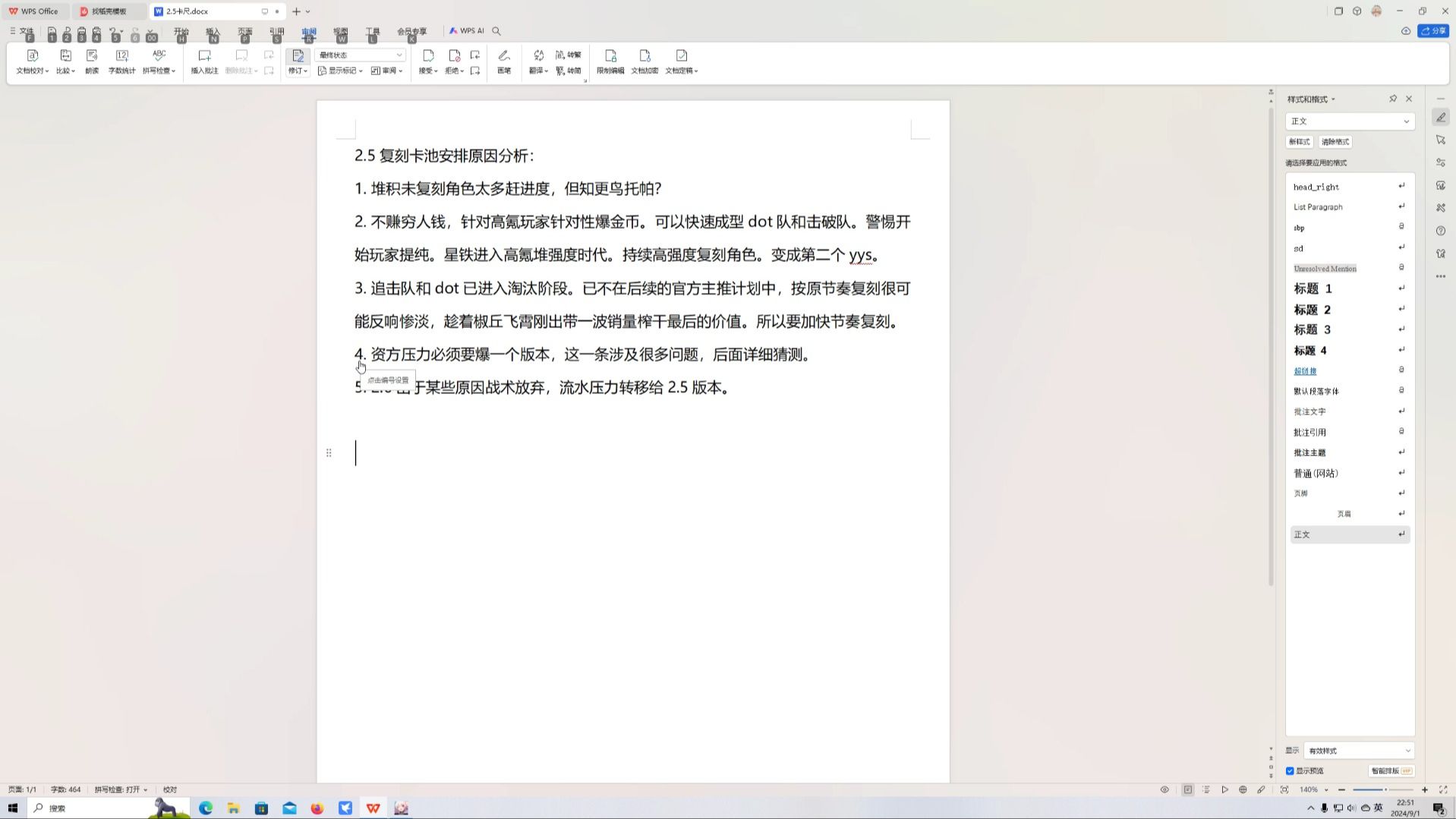Click the 智能排版 smart layout button
Viewport: 1456px width, 819px height.
pyautogui.click(x=1391, y=771)
